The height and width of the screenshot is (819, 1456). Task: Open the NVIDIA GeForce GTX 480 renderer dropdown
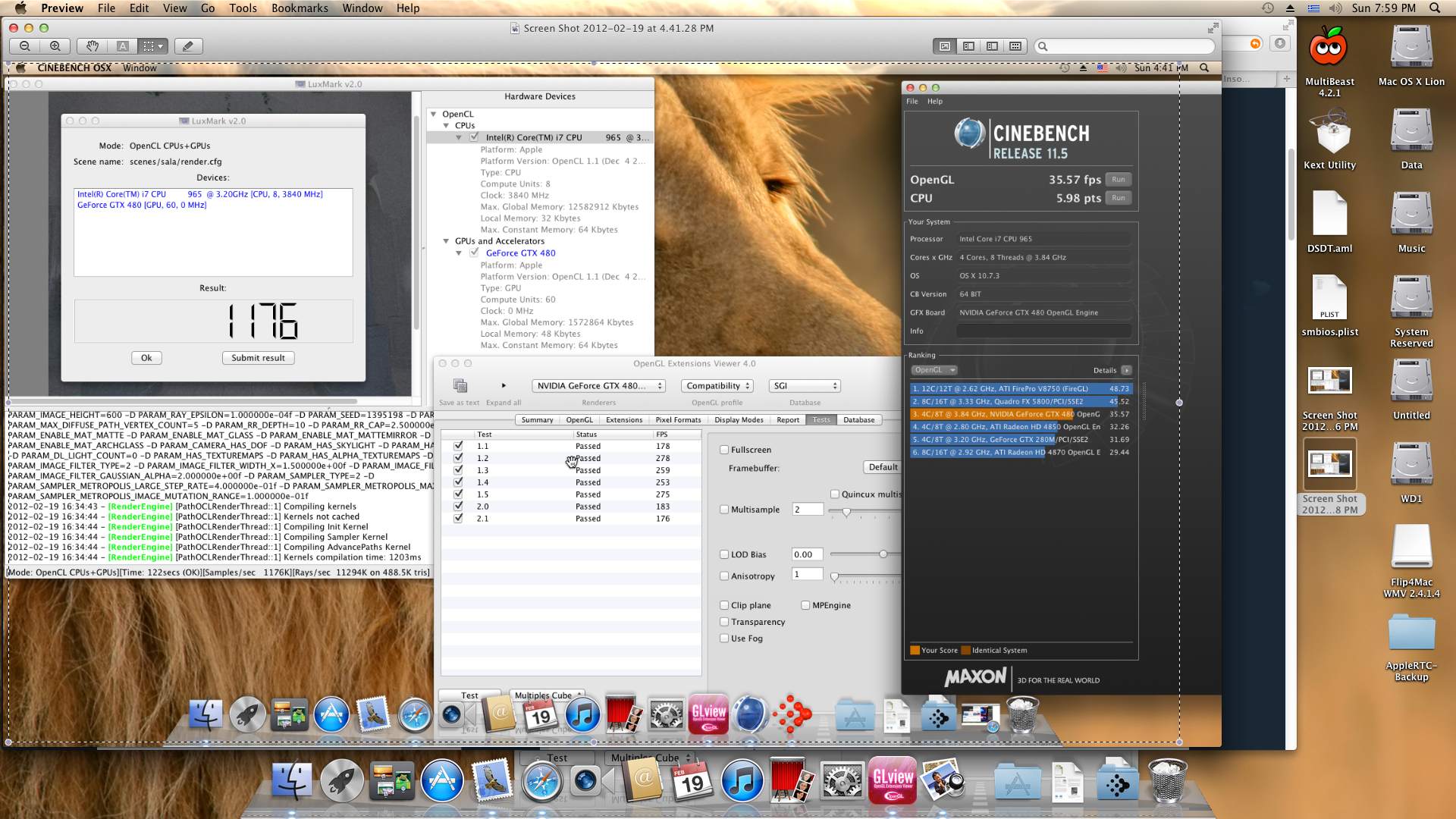tap(598, 386)
